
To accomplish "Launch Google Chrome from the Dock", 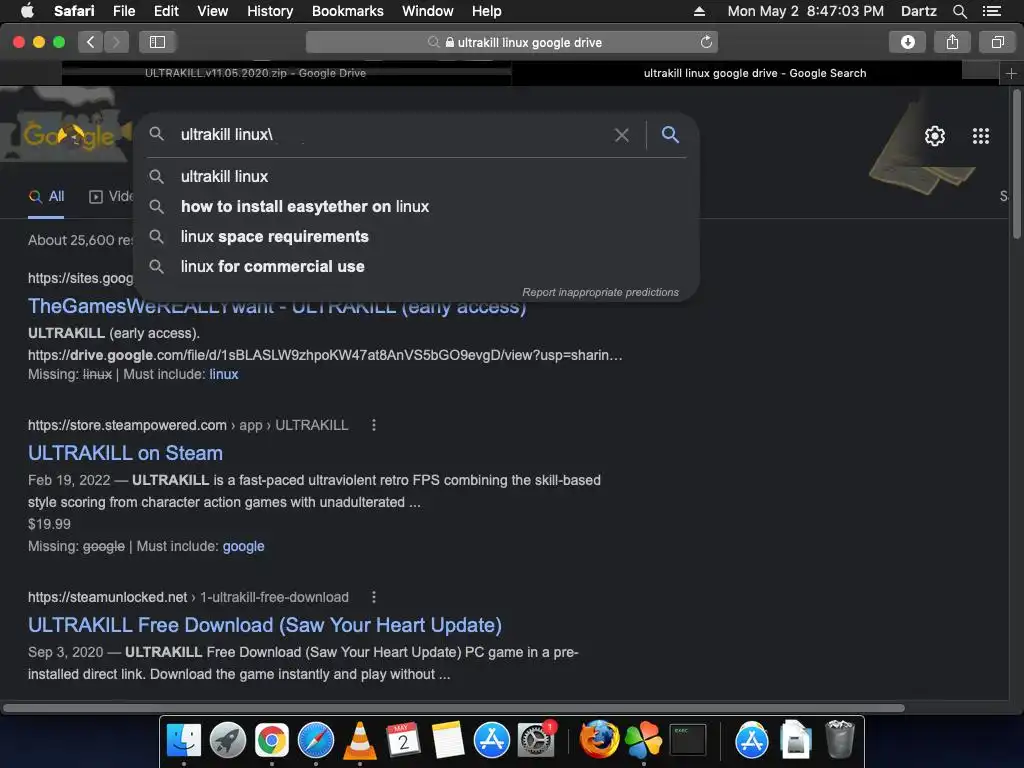I will [272, 741].
